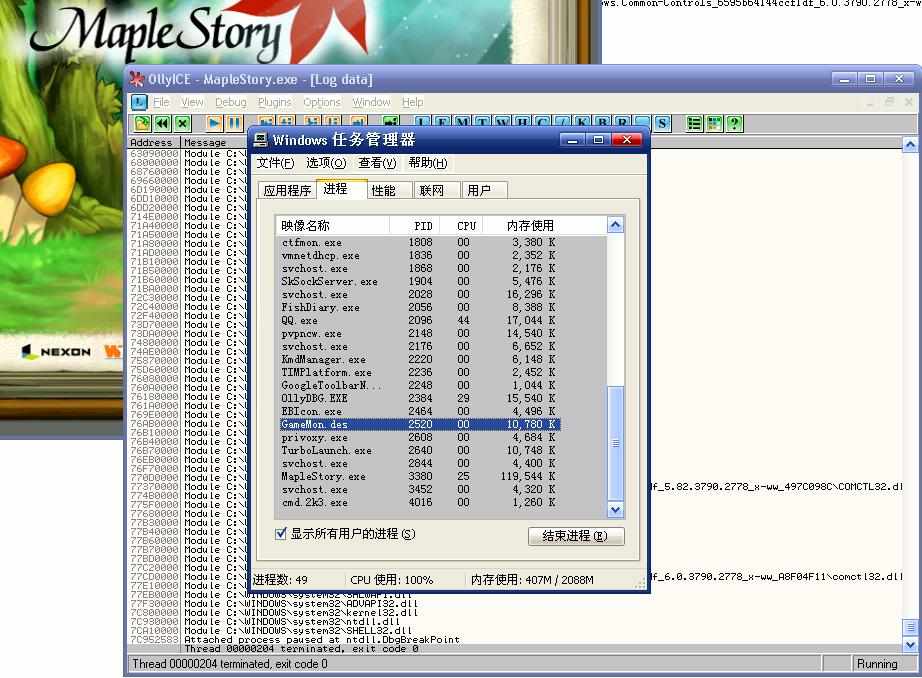Open the File menu in OllyICE

click(161, 102)
